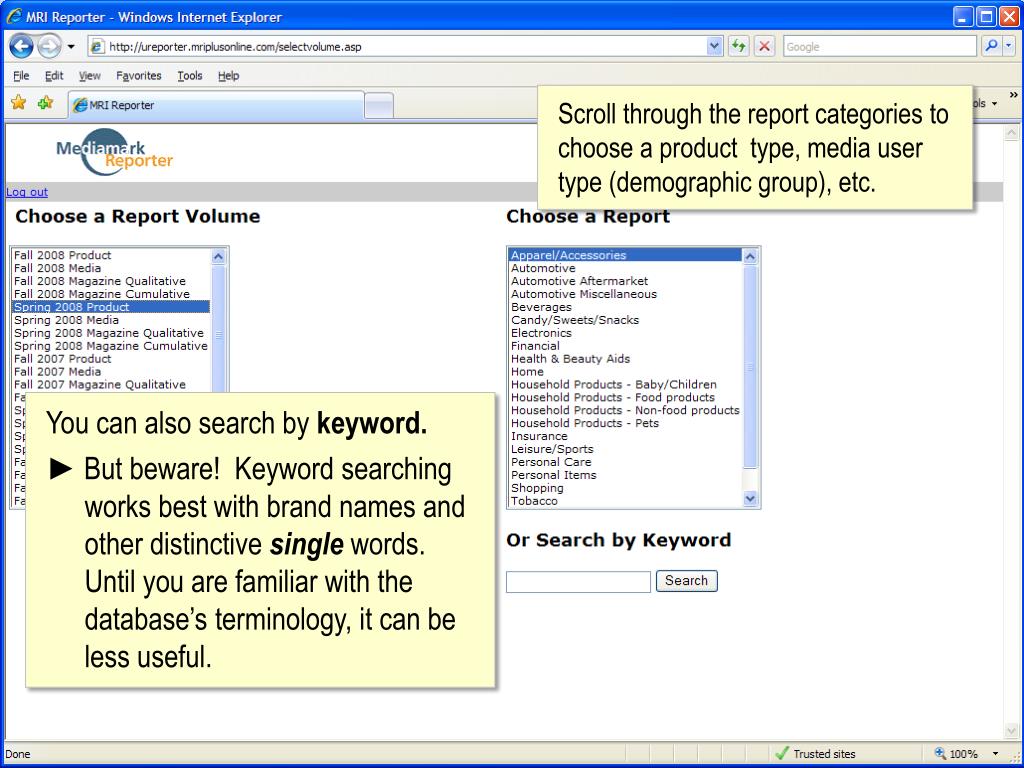Select Leisure/Sports report

click(x=626, y=449)
